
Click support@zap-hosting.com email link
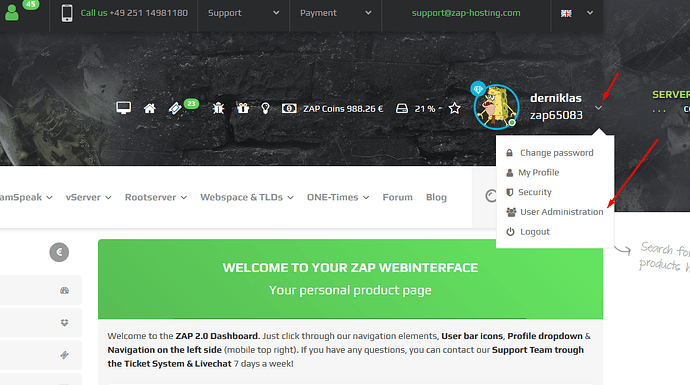[466, 13]
